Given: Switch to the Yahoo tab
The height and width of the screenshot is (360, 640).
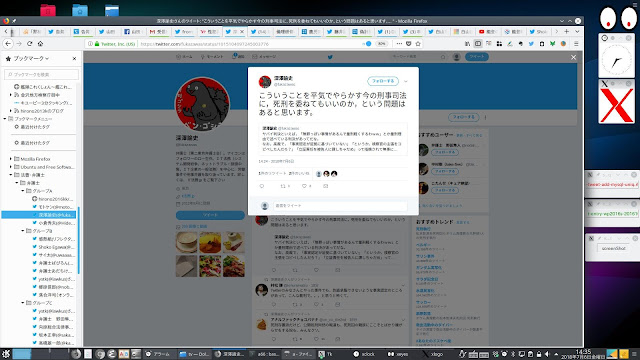Looking at the screenshot, I should (209, 31).
